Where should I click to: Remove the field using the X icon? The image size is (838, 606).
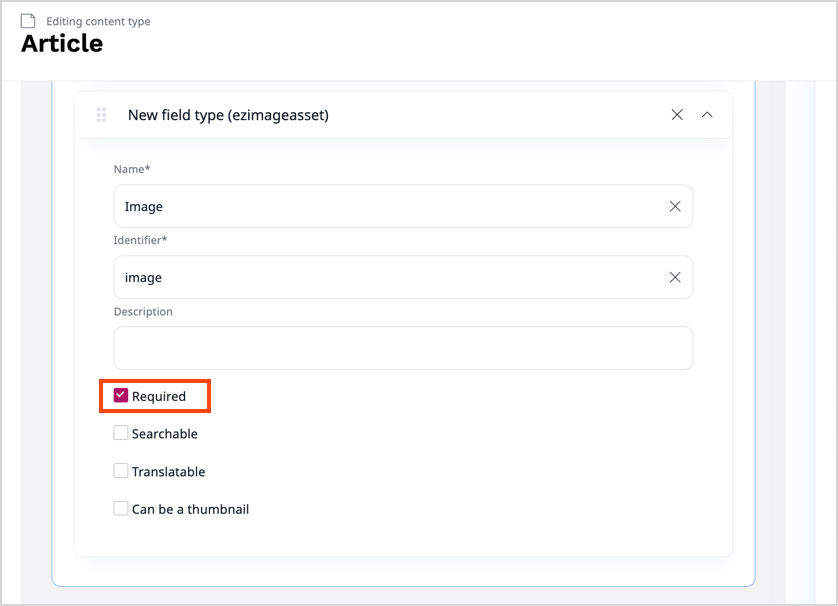point(677,114)
